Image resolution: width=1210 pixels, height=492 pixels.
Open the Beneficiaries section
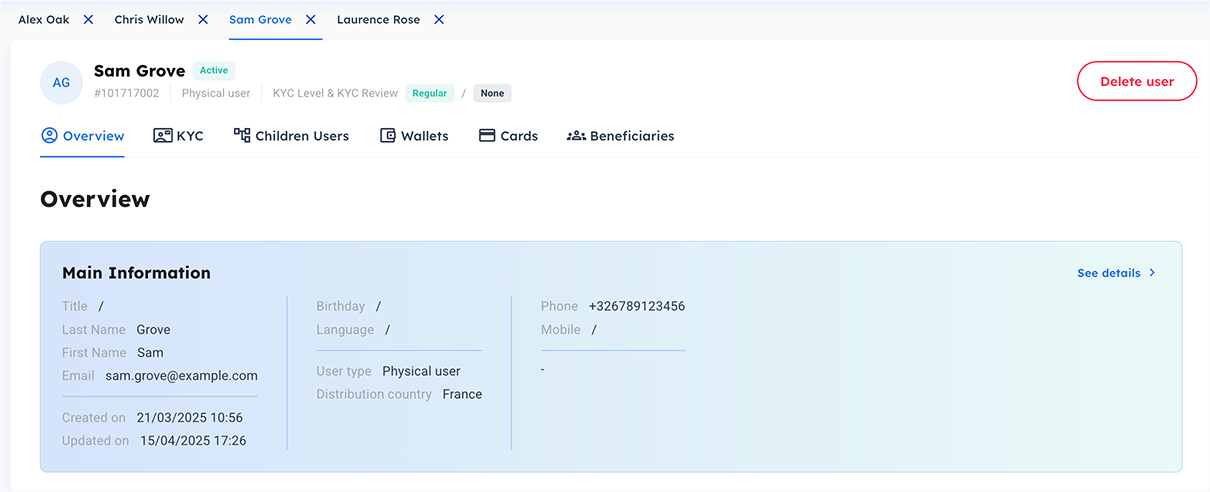(620, 136)
